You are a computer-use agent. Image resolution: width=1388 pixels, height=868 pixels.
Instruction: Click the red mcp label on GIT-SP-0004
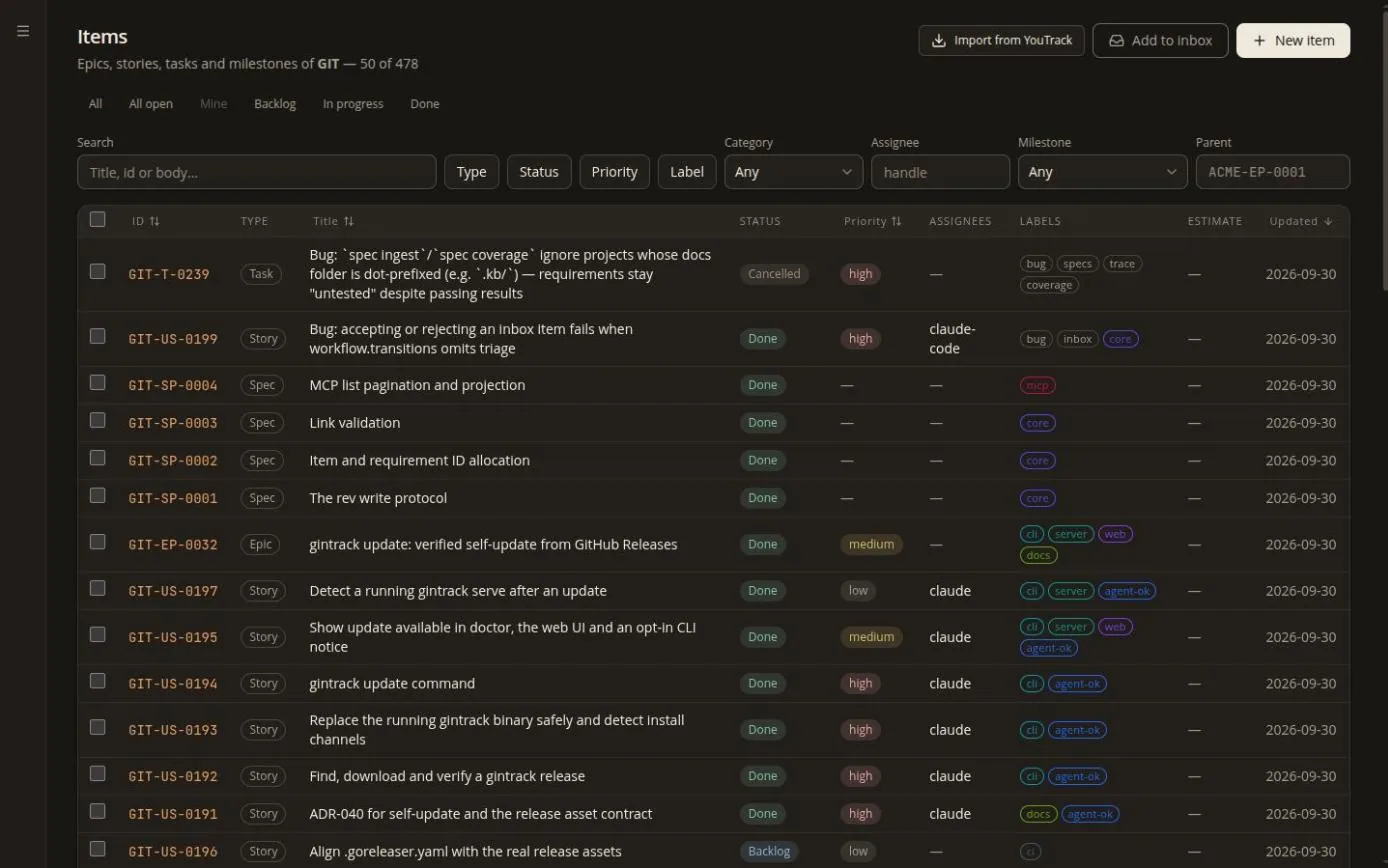[x=1037, y=385]
